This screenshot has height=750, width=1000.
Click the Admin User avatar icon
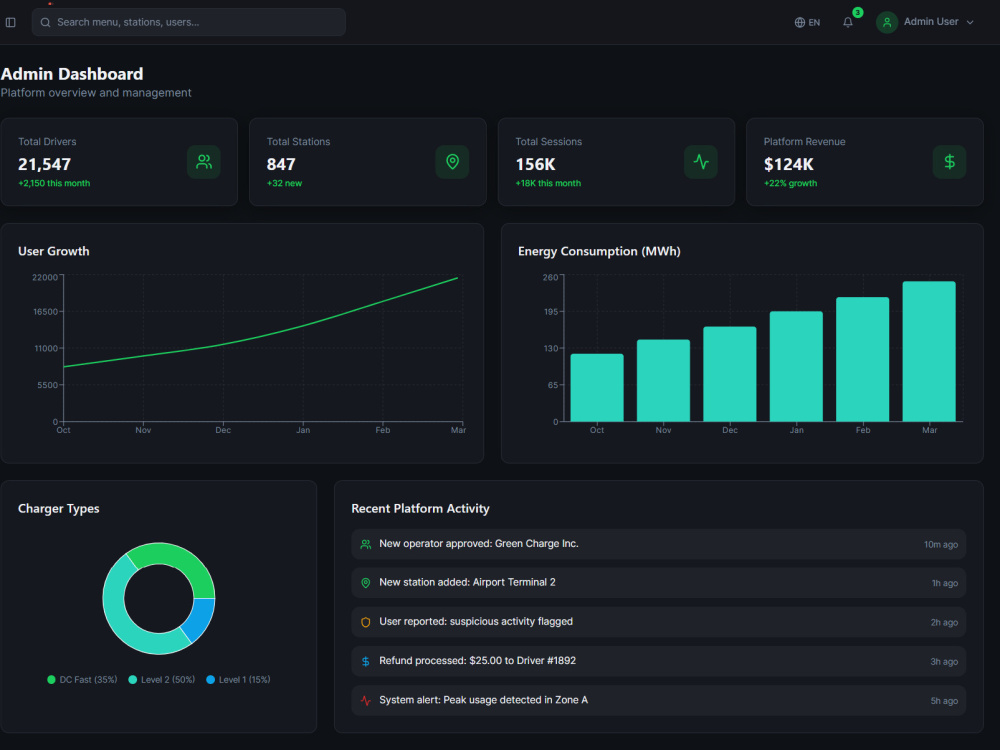[886, 22]
